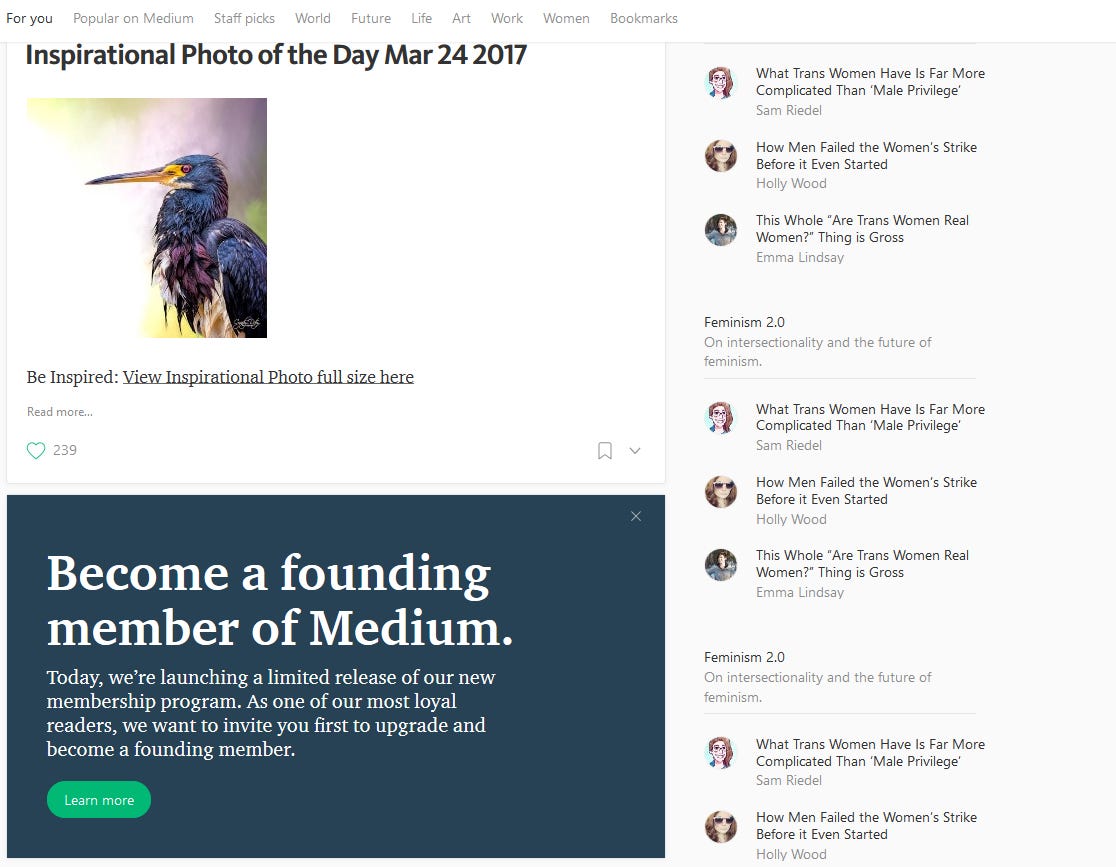This screenshot has height=867, width=1116.
Task: Dismiss the founding member banner
Action: 636,516
